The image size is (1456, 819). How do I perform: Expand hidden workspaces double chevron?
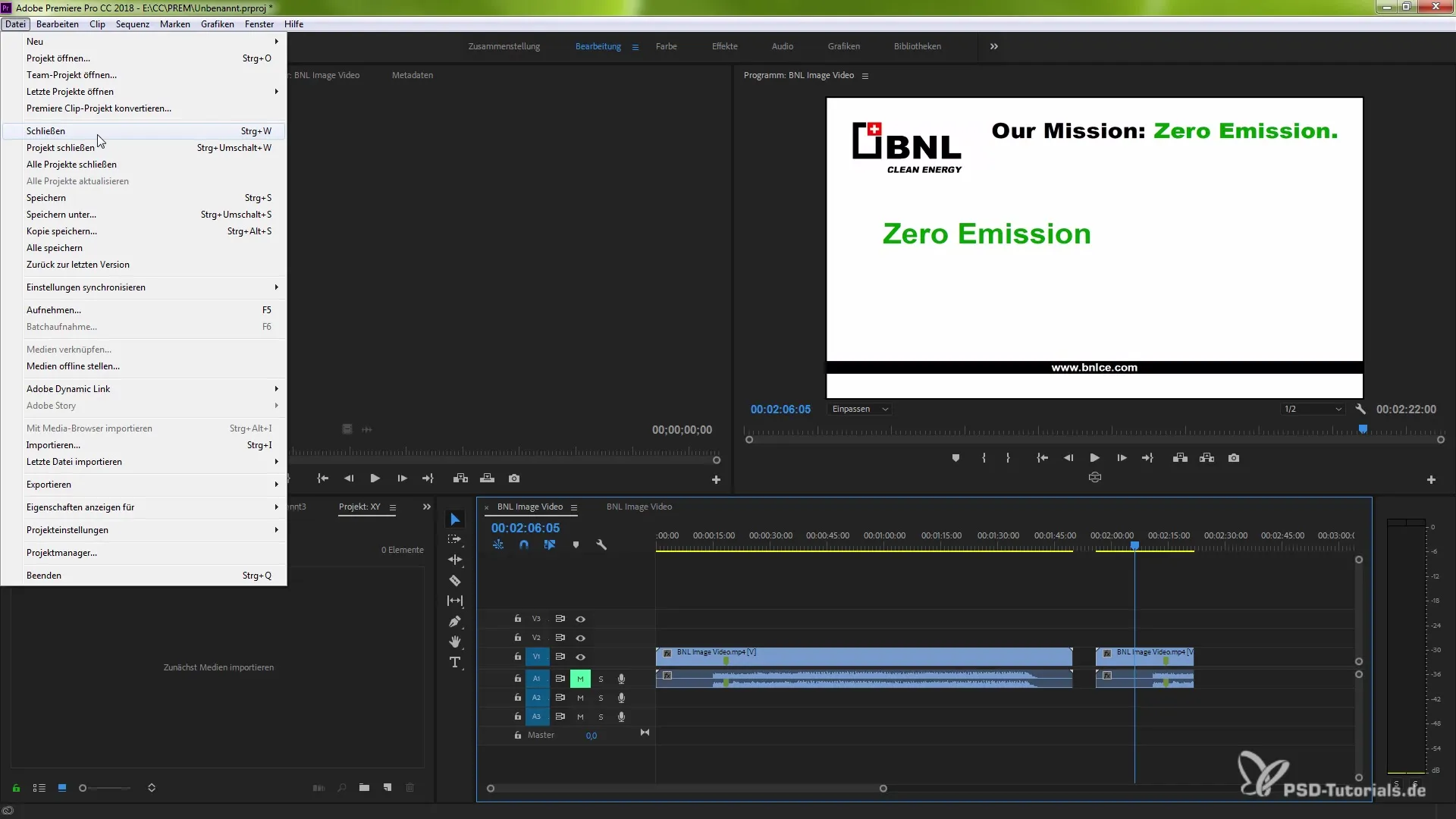993,46
